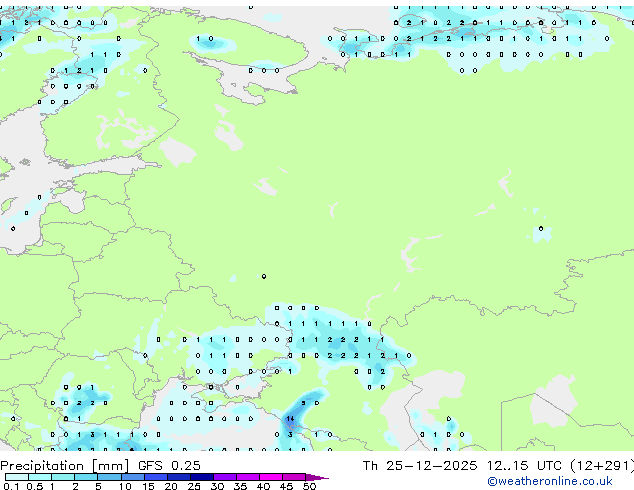Click the weatheronline.co.uk copyright link

(x=550, y=481)
